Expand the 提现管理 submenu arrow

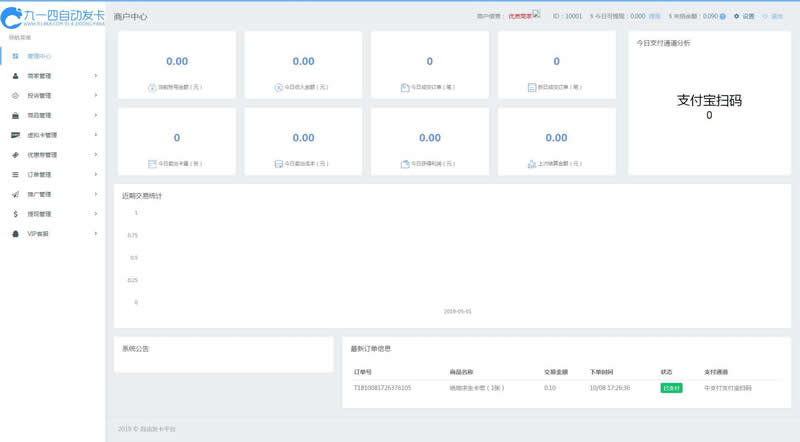(x=95, y=214)
